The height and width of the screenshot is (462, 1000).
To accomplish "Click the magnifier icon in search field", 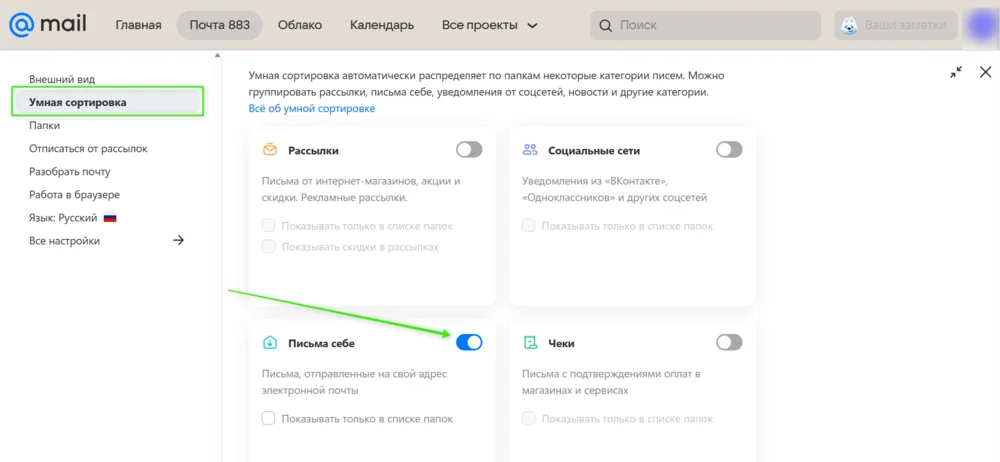I will [605, 26].
